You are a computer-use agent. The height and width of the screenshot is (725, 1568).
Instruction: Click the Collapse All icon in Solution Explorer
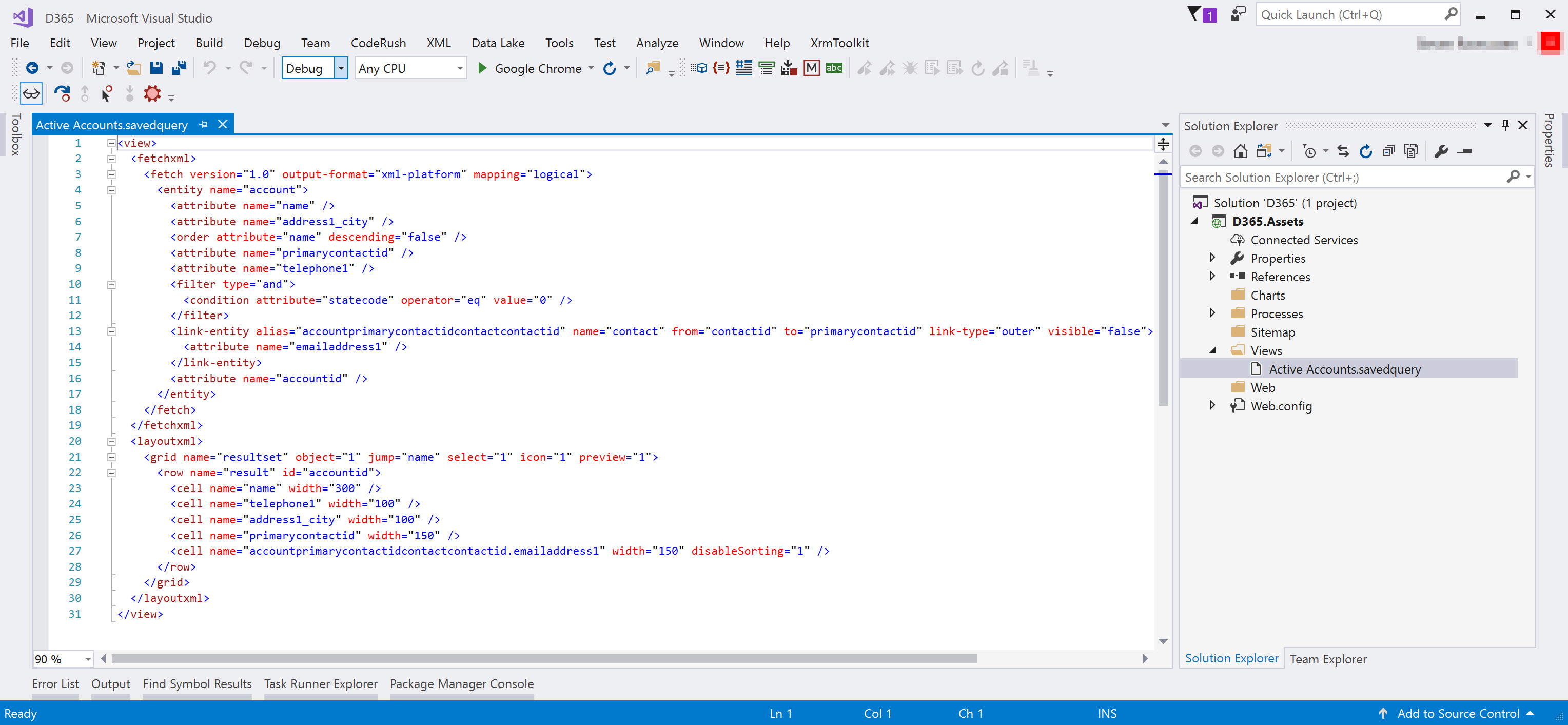[1388, 151]
